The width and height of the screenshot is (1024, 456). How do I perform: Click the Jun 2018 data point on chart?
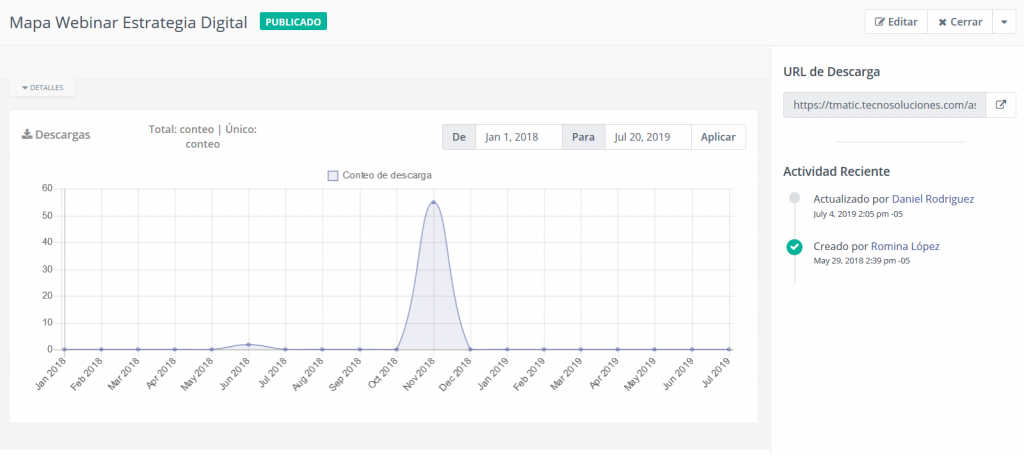tap(248, 344)
